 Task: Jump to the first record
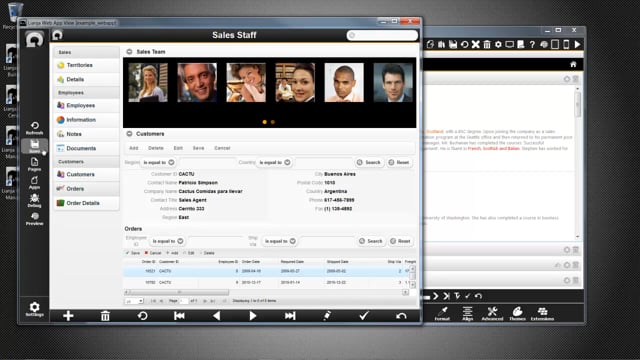pos(179,316)
